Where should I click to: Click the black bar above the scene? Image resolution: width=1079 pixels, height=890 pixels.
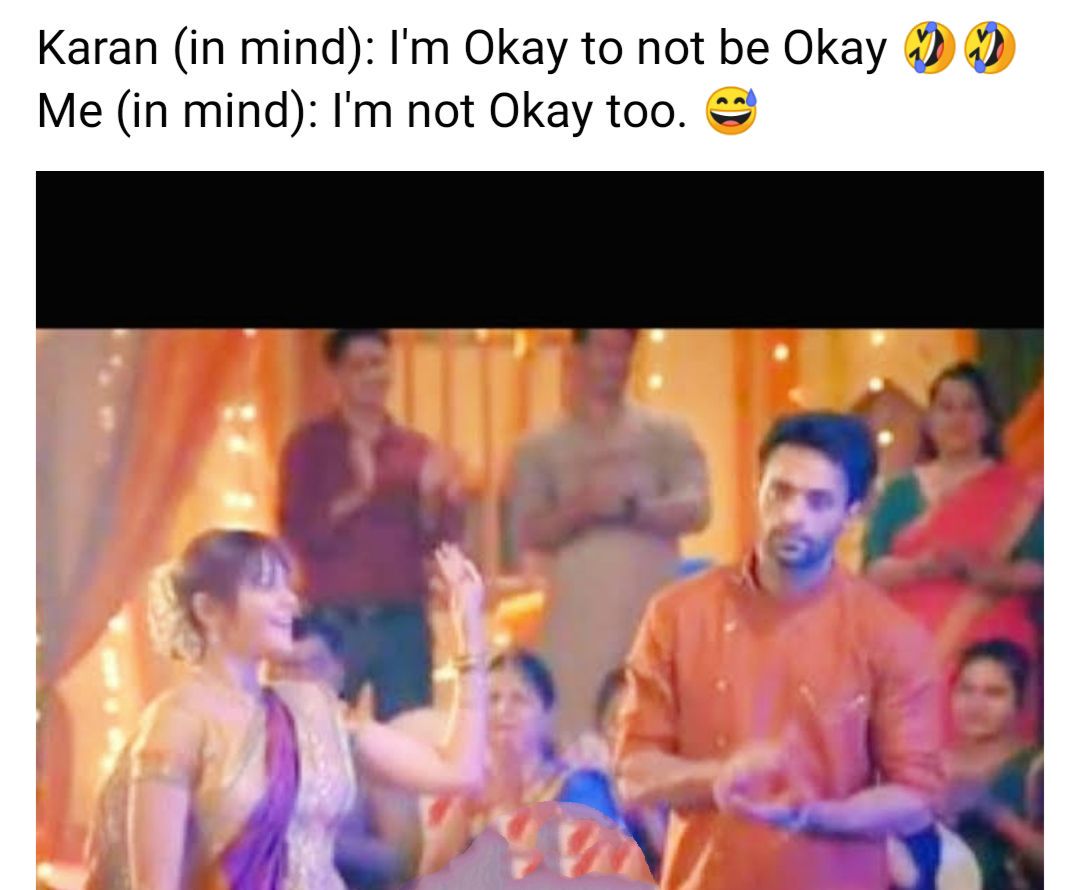540,249
